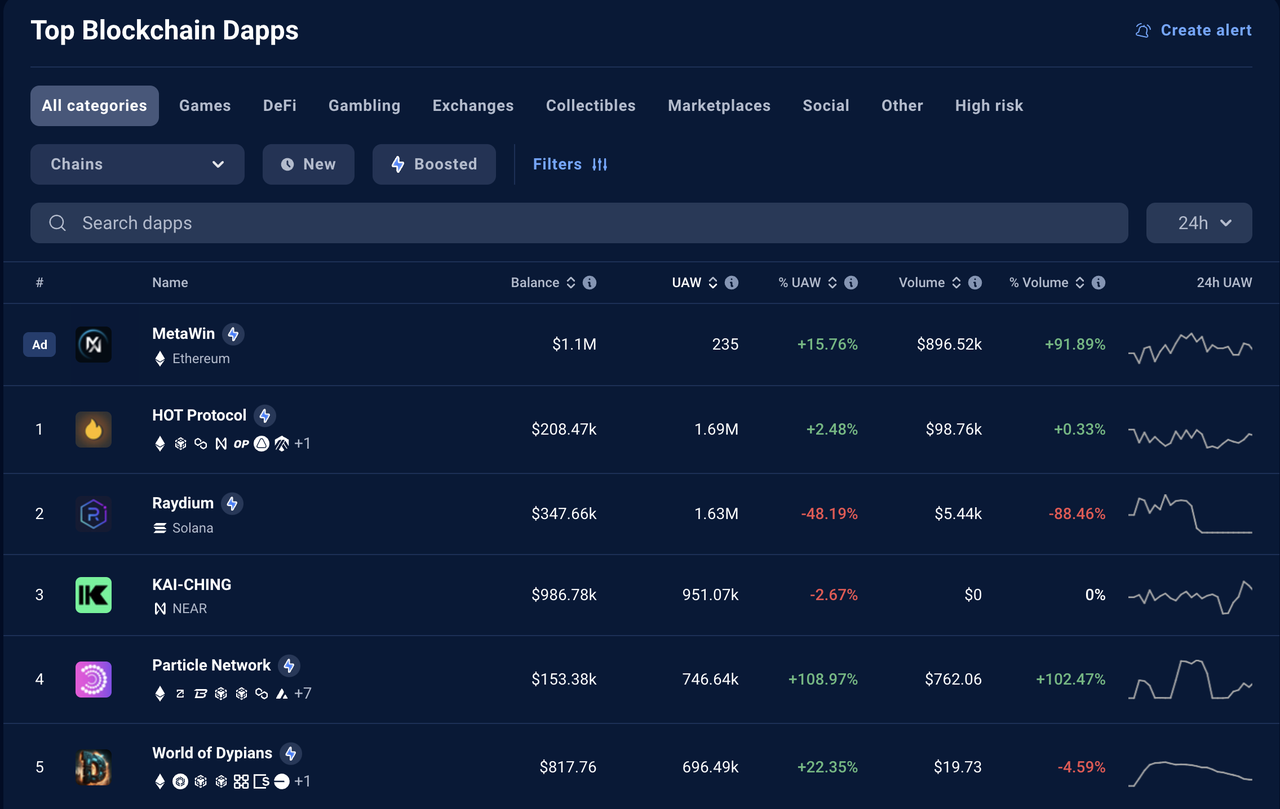
Task: Expand the +1 chains under HOT Protocol
Action: tap(302, 443)
